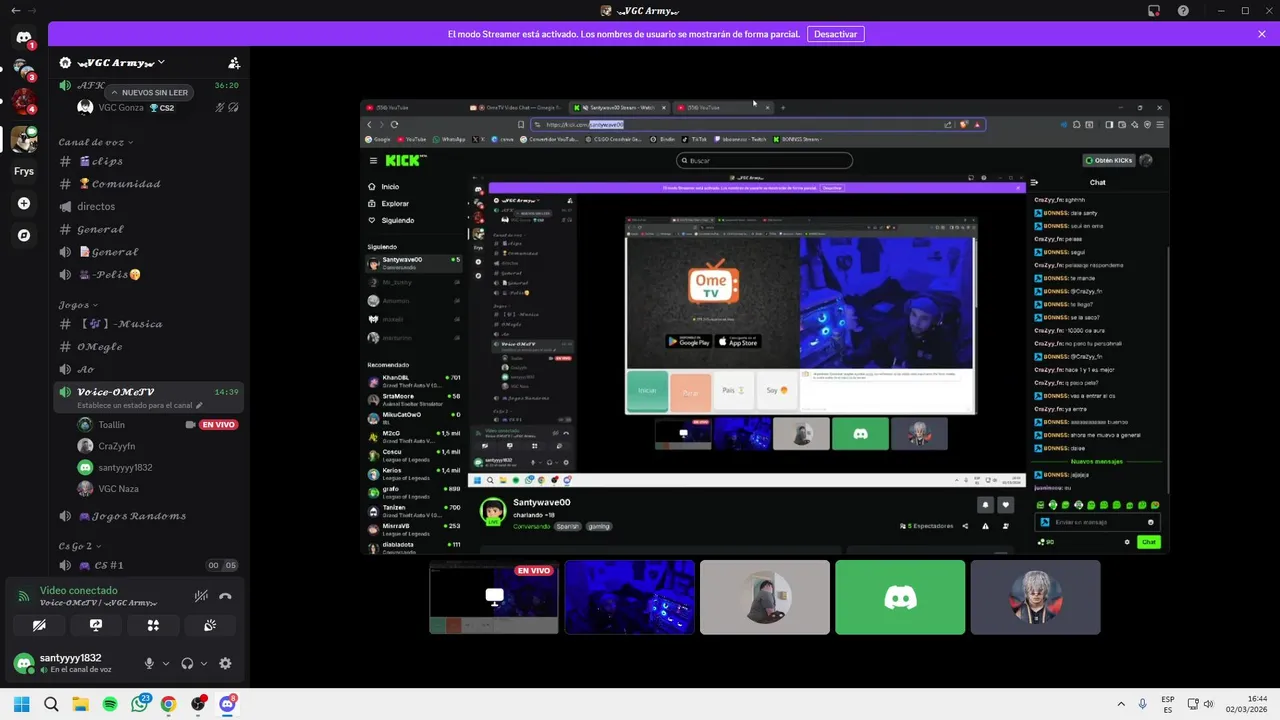Expand the ᏉGC Army server menu
The image size is (1280, 720).
(x=122, y=63)
